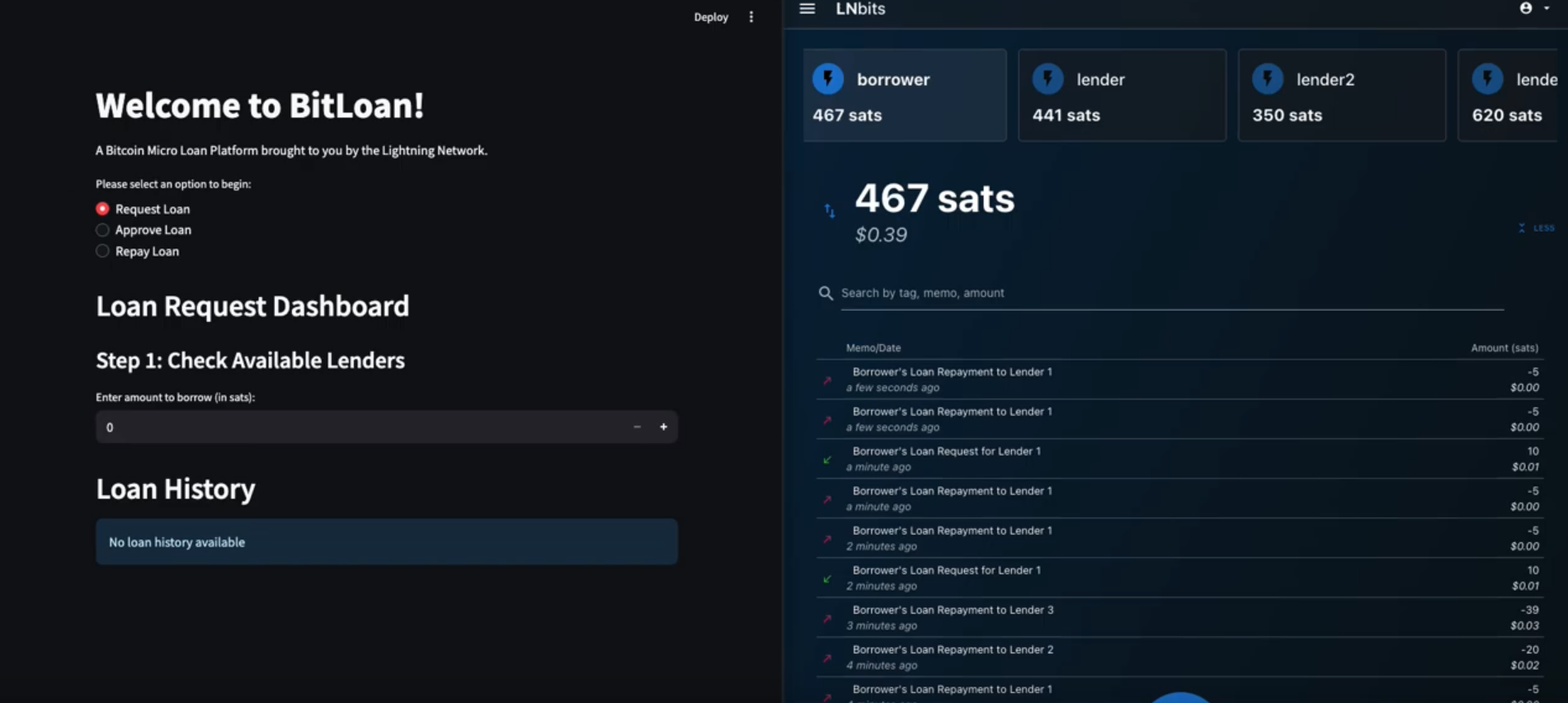Select the Approve Loan radio option

tap(103, 230)
